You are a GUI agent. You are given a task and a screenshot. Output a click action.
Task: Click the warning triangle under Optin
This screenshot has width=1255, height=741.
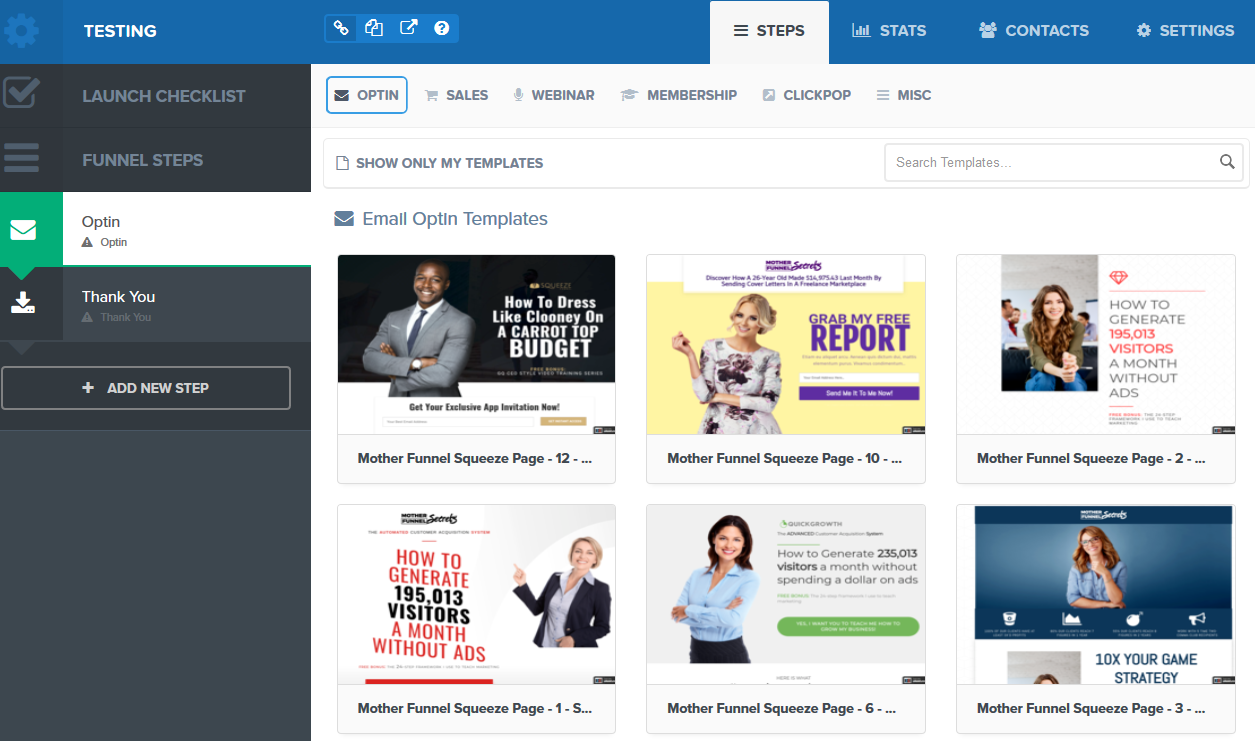pyautogui.click(x=87, y=242)
